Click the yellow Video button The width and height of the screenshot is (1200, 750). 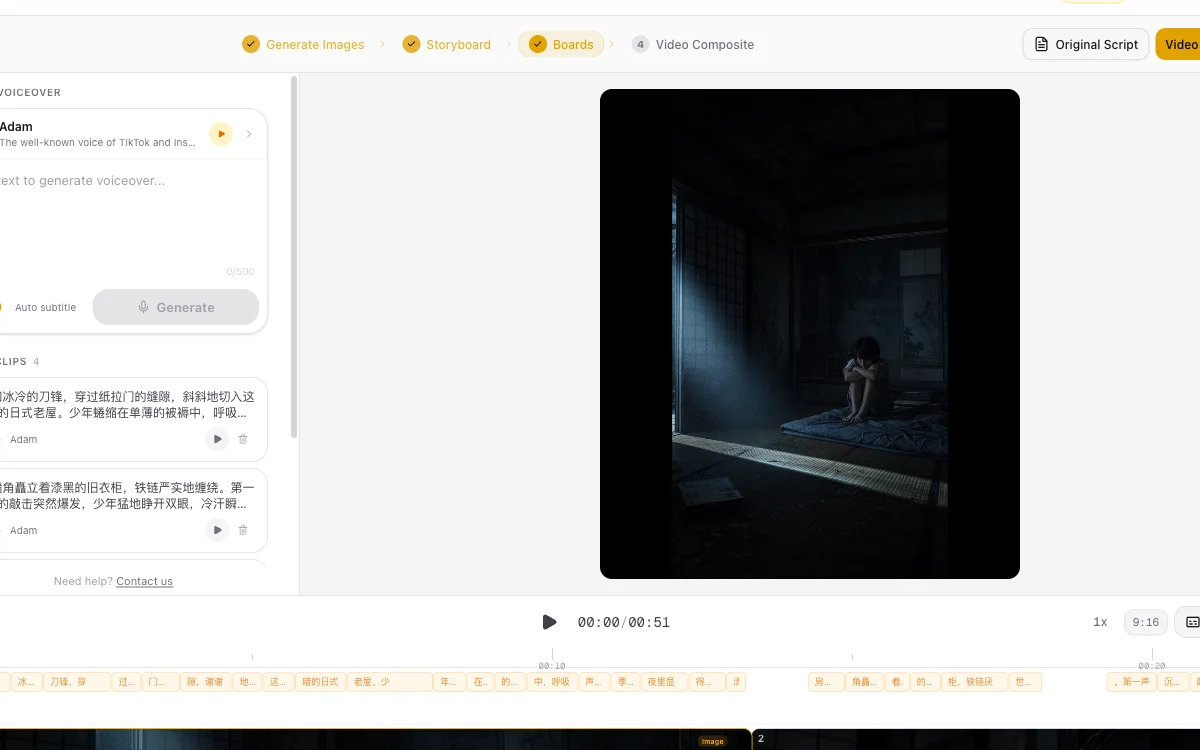click(x=1179, y=44)
